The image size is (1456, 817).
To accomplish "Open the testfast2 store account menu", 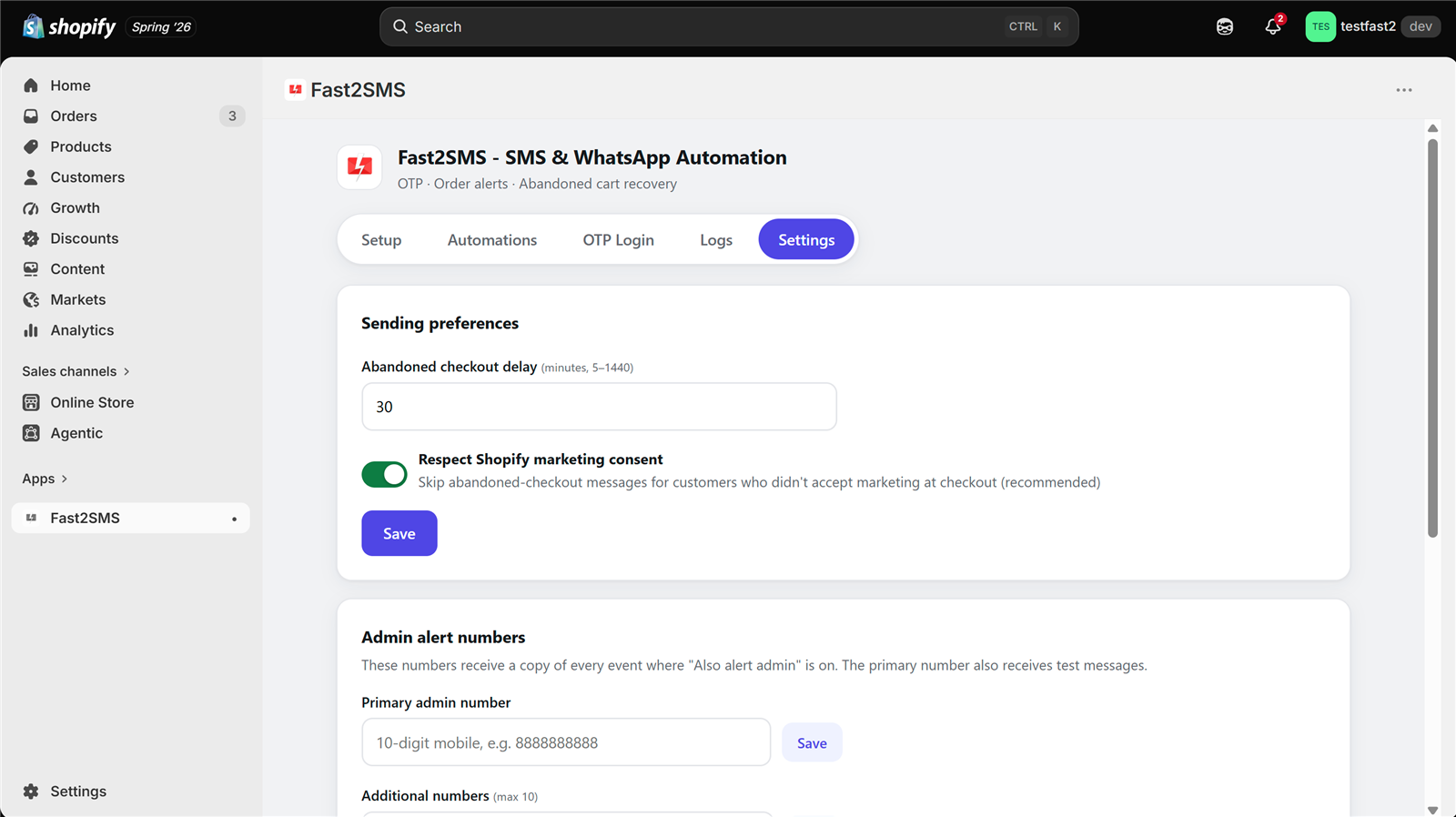I will pyautogui.click(x=1372, y=26).
